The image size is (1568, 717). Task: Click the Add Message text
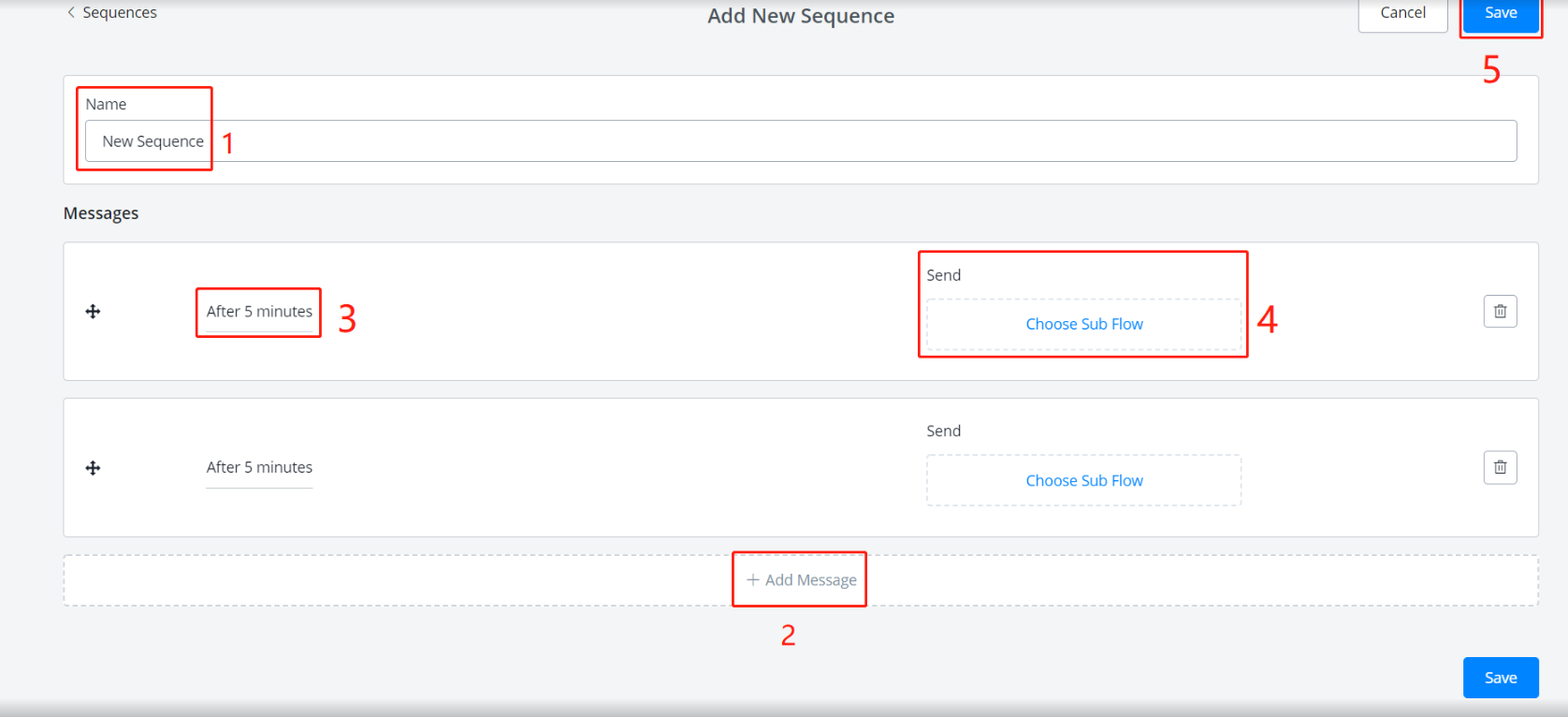(x=810, y=580)
